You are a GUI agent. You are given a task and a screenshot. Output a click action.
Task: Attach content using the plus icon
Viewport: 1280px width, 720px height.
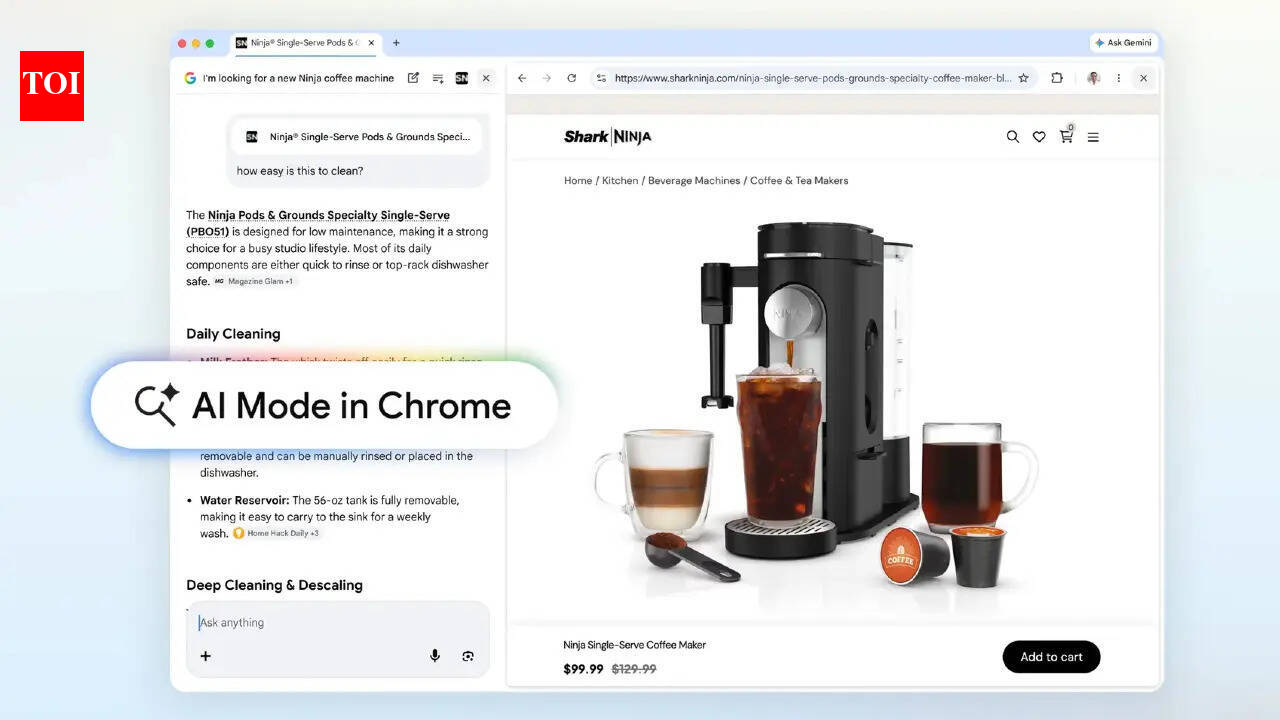[206, 656]
